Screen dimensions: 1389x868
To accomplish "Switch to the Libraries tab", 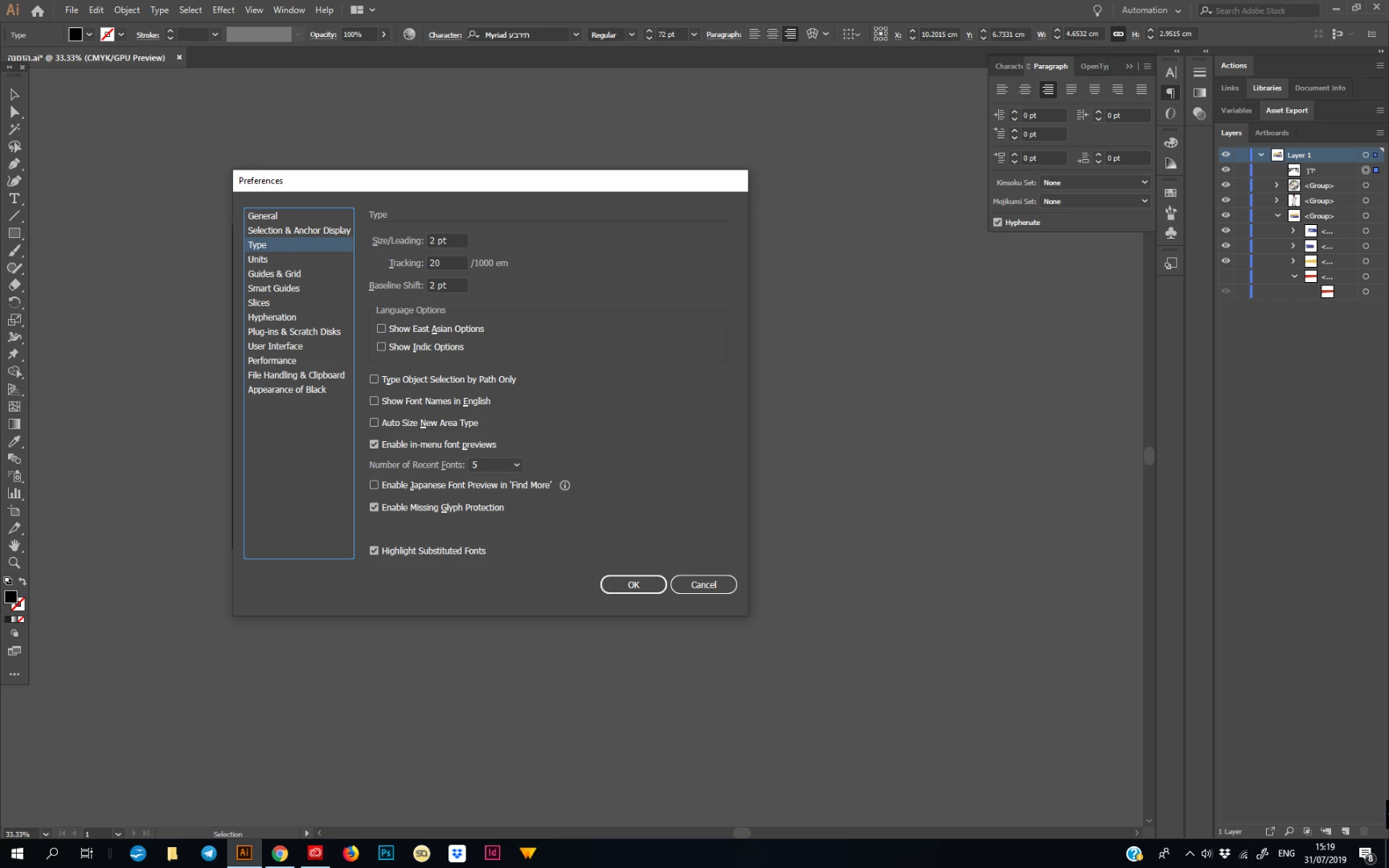I will click(1267, 88).
